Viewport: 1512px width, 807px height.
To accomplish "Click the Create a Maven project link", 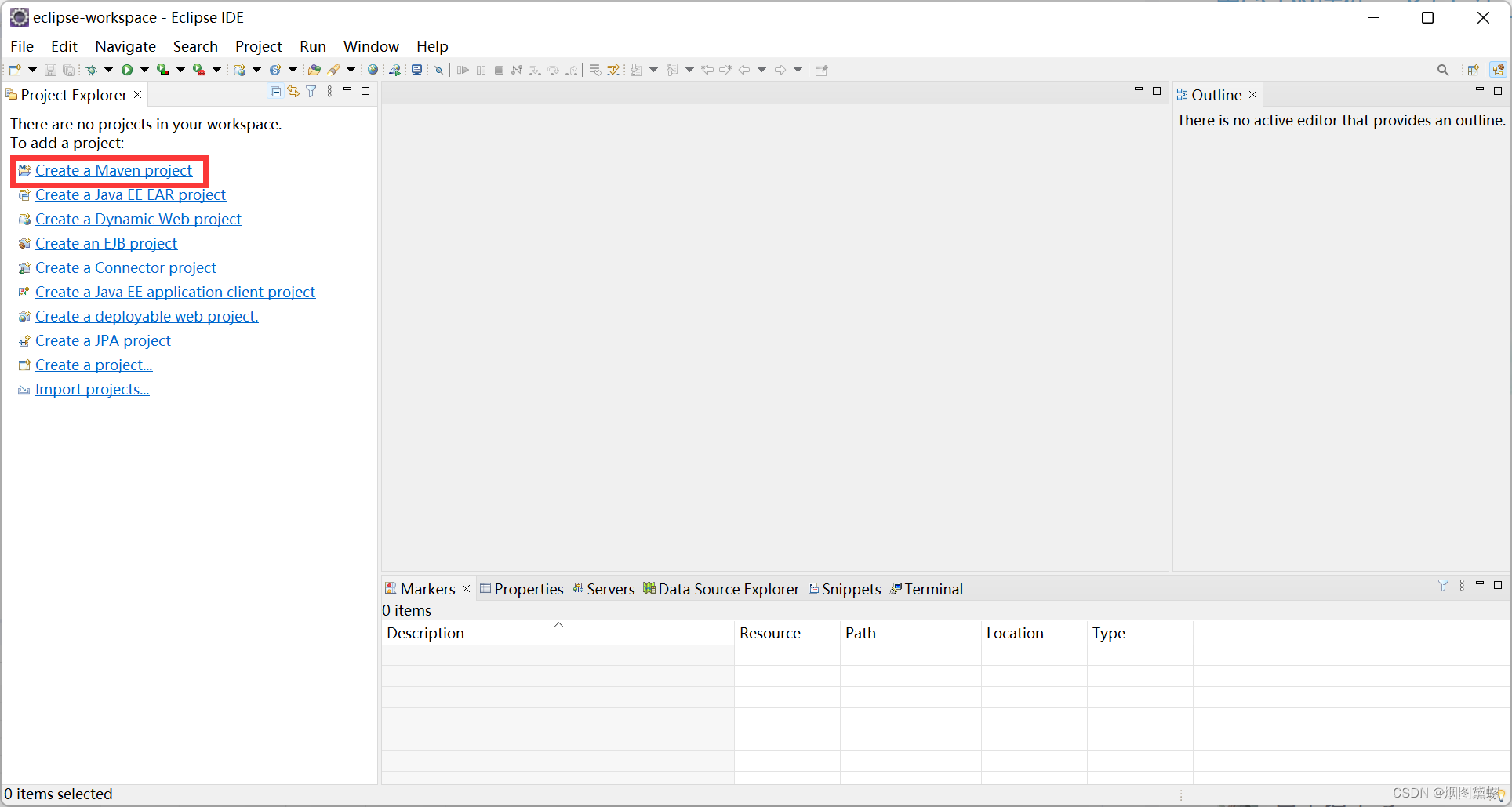I will pyautogui.click(x=114, y=170).
